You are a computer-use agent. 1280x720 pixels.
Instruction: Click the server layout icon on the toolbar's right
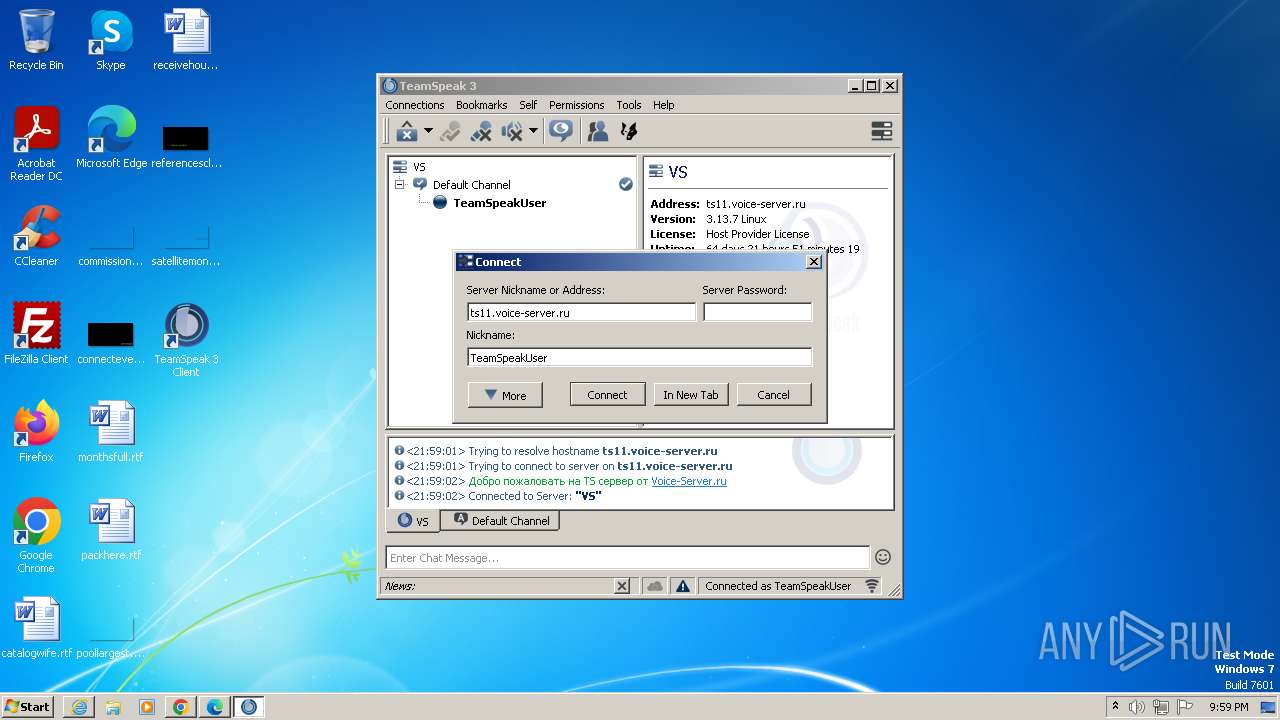click(881, 131)
